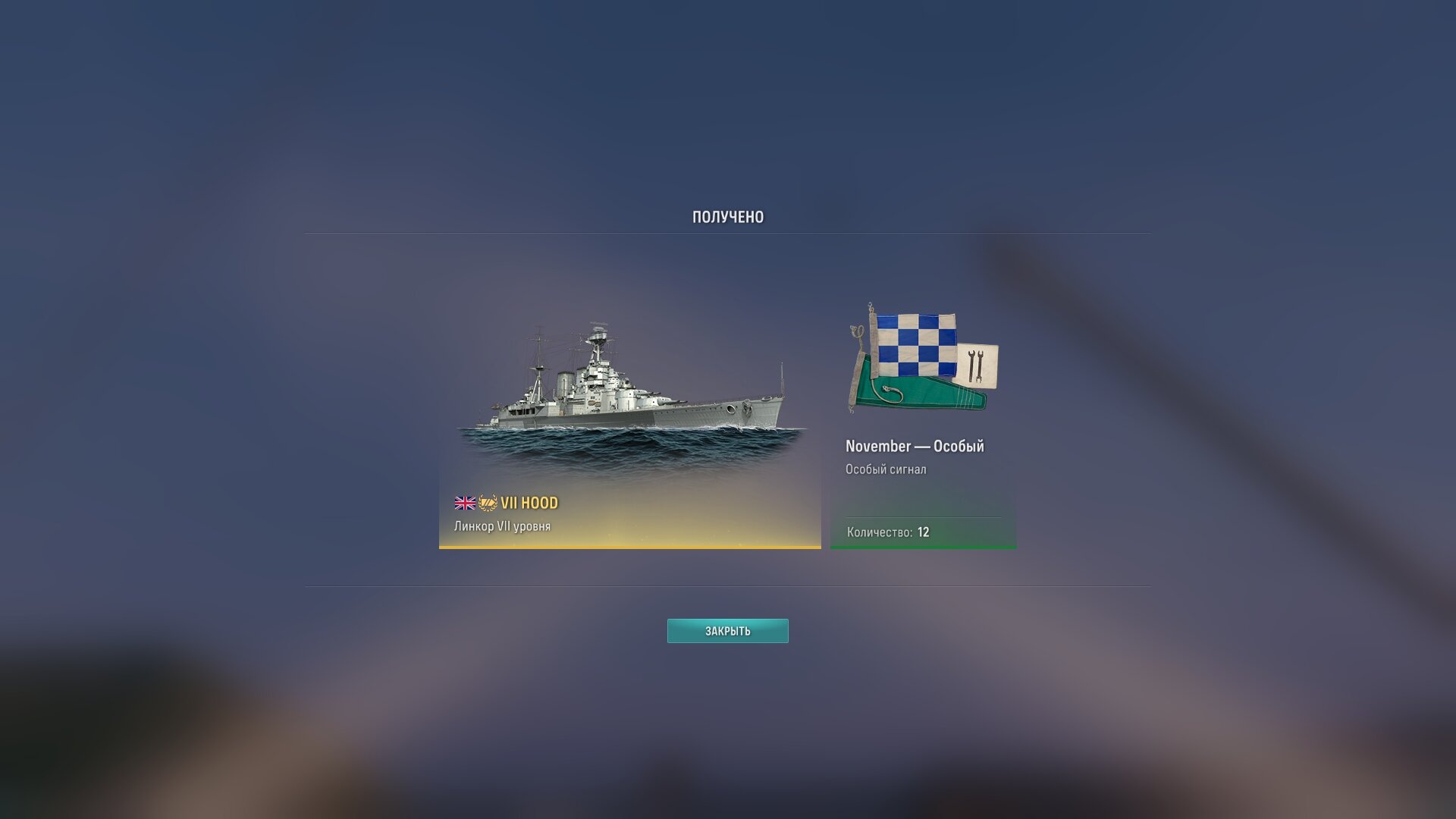Screen dimensions: 1456x819
Task: Select the blue-white checkered November signal flag
Action: tap(915, 345)
